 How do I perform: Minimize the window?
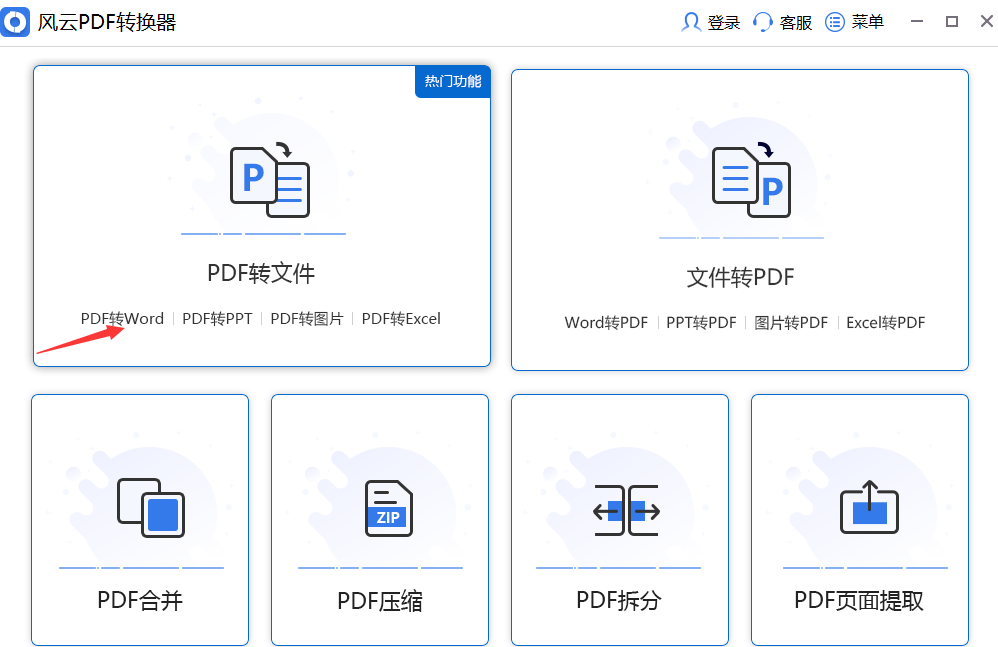tap(917, 22)
